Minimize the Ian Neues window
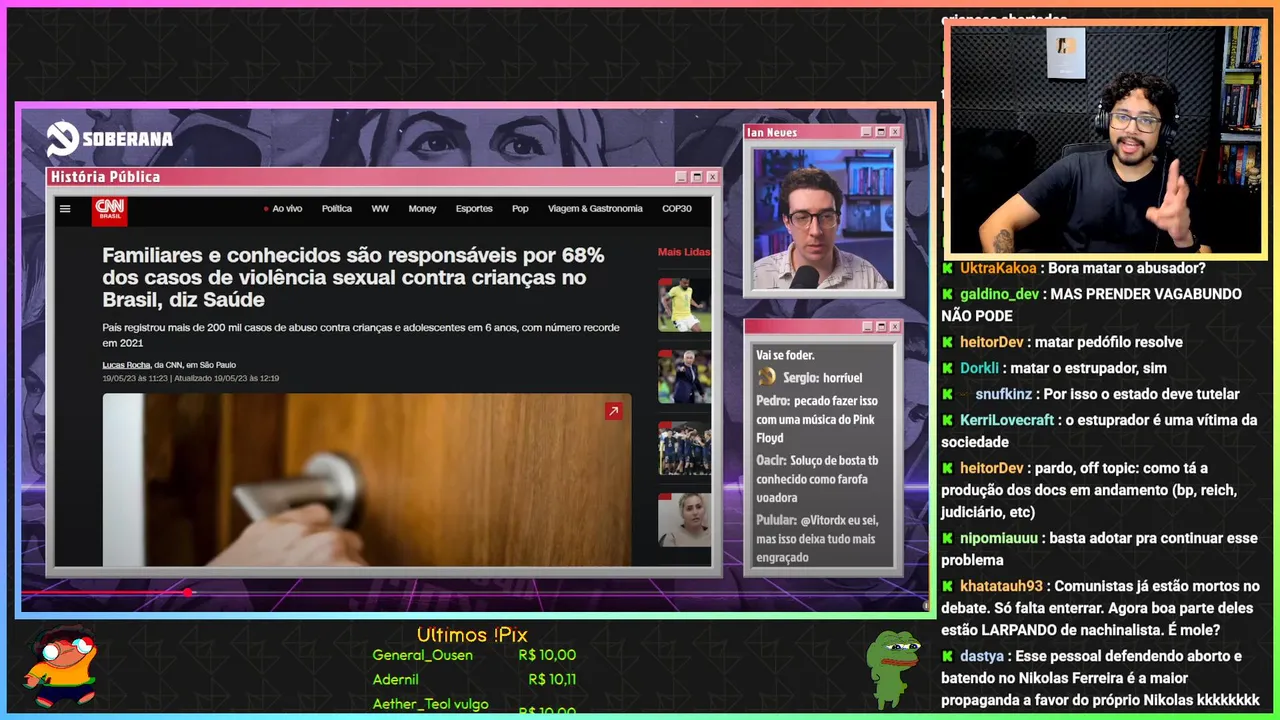This screenshot has width=1280, height=720. [x=866, y=132]
